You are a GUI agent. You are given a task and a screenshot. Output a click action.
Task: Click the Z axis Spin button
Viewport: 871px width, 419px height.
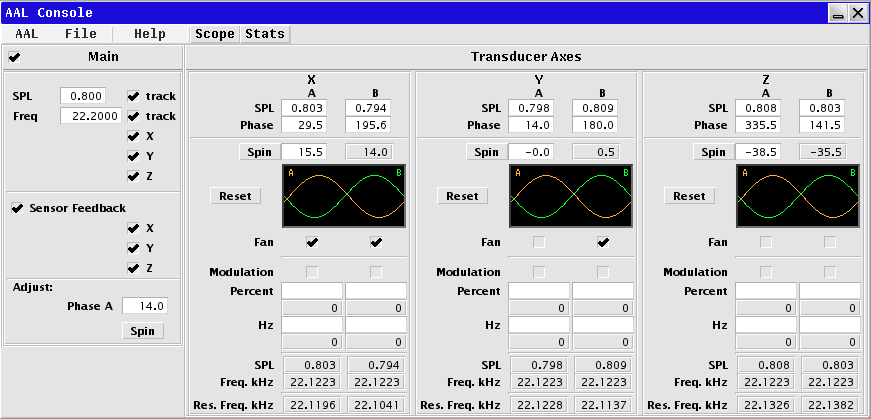pos(713,152)
